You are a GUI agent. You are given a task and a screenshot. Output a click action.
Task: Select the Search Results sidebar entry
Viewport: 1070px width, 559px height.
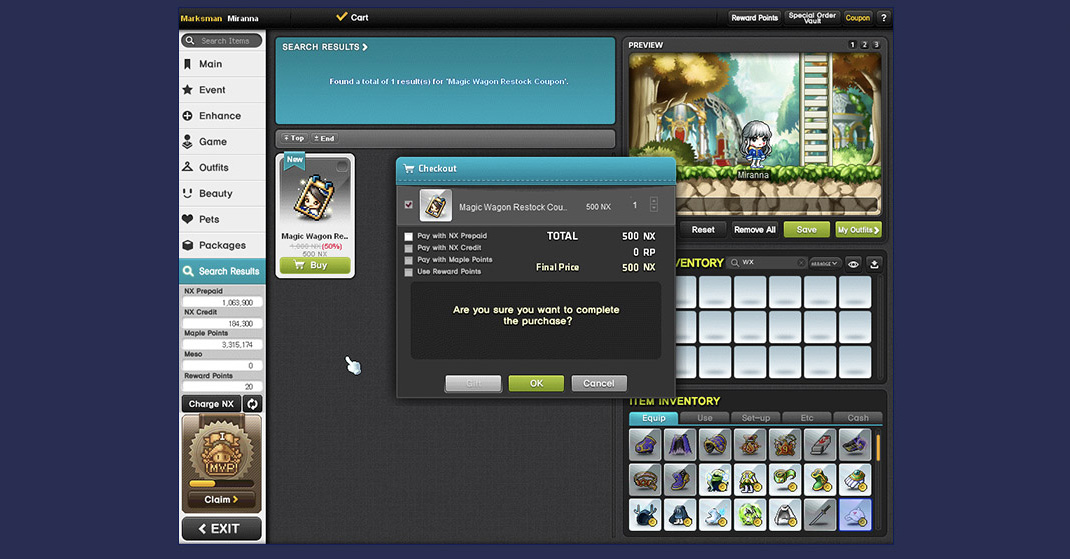(x=222, y=271)
